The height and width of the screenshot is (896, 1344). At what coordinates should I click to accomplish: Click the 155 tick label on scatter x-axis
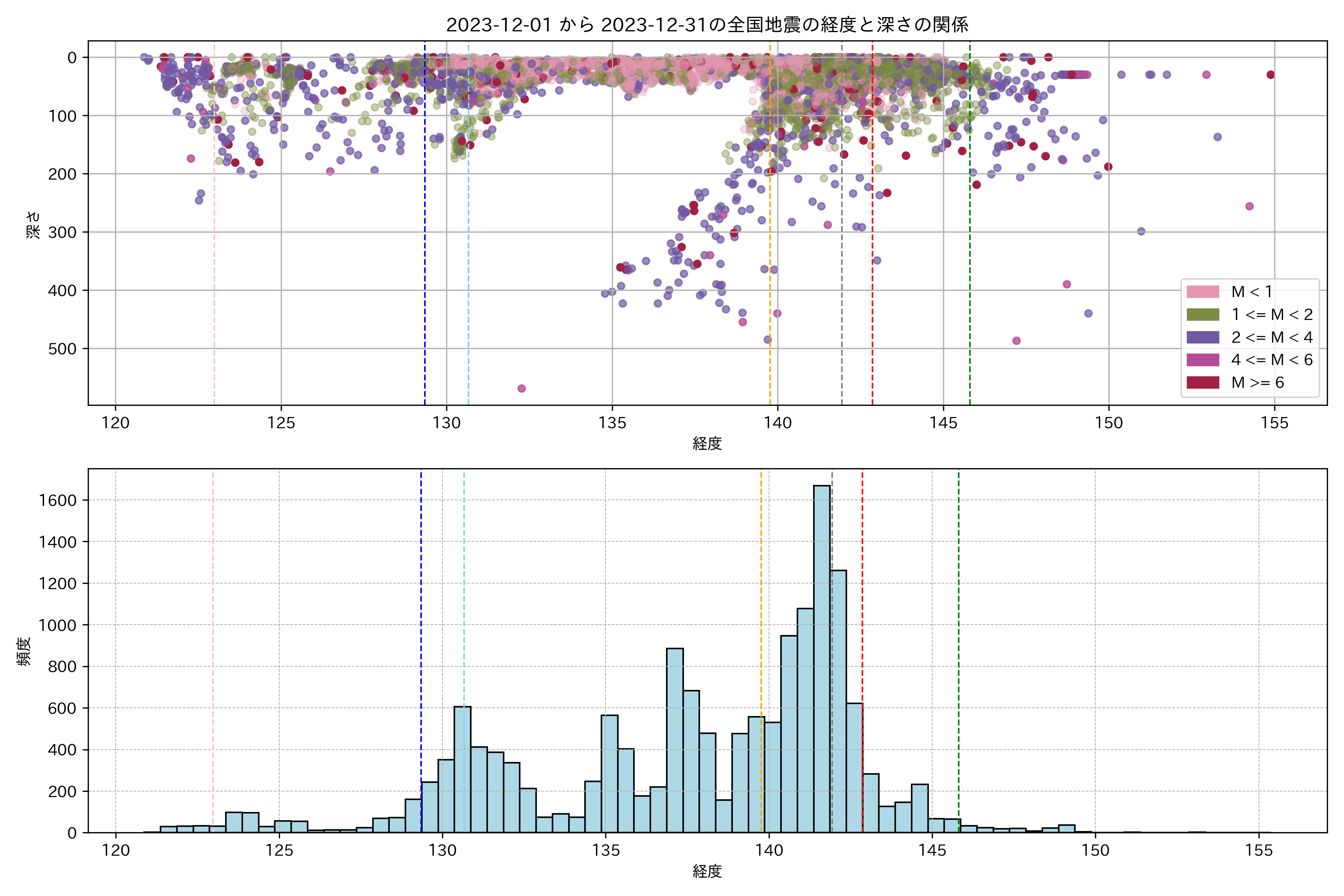(1275, 423)
